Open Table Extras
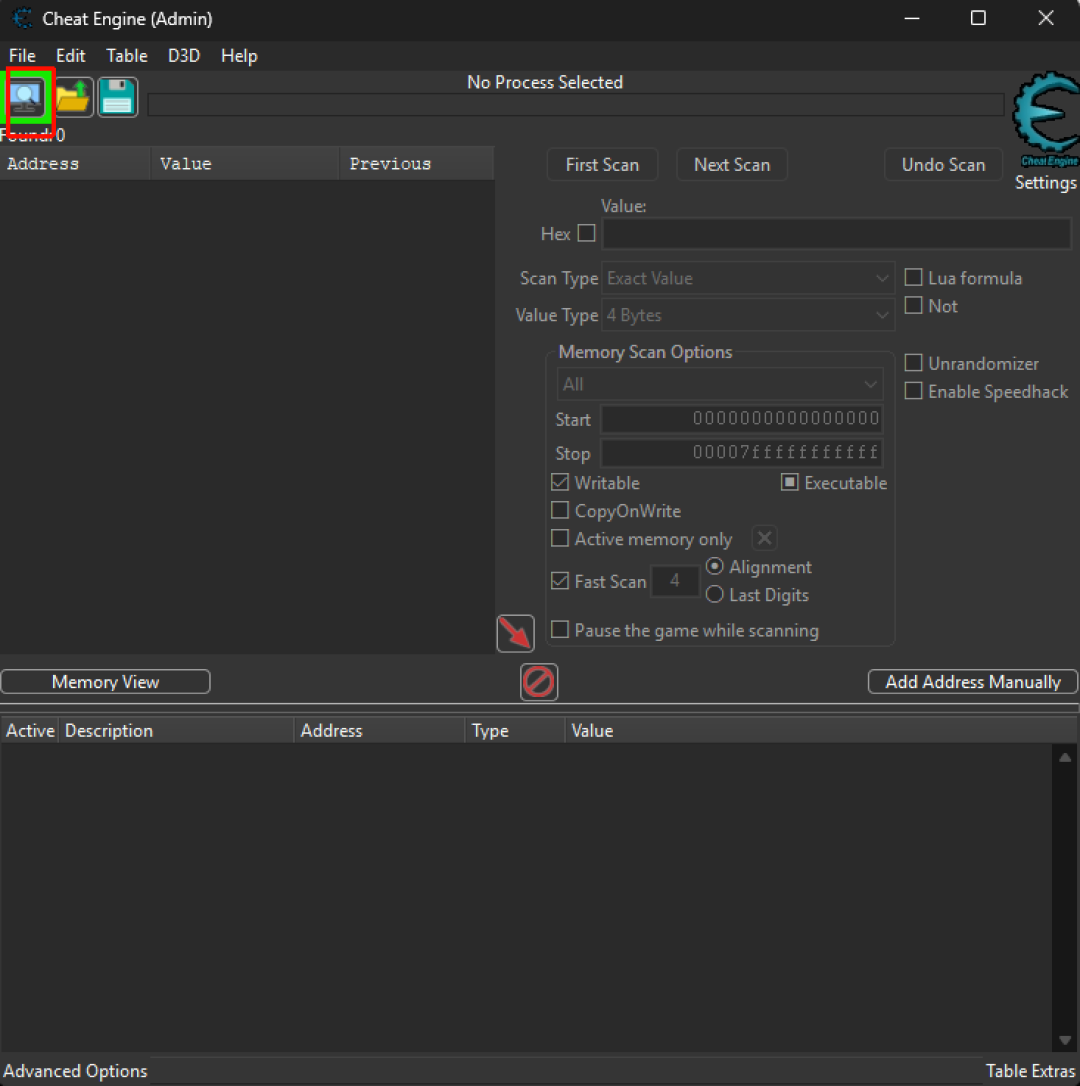 (1030, 1071)
